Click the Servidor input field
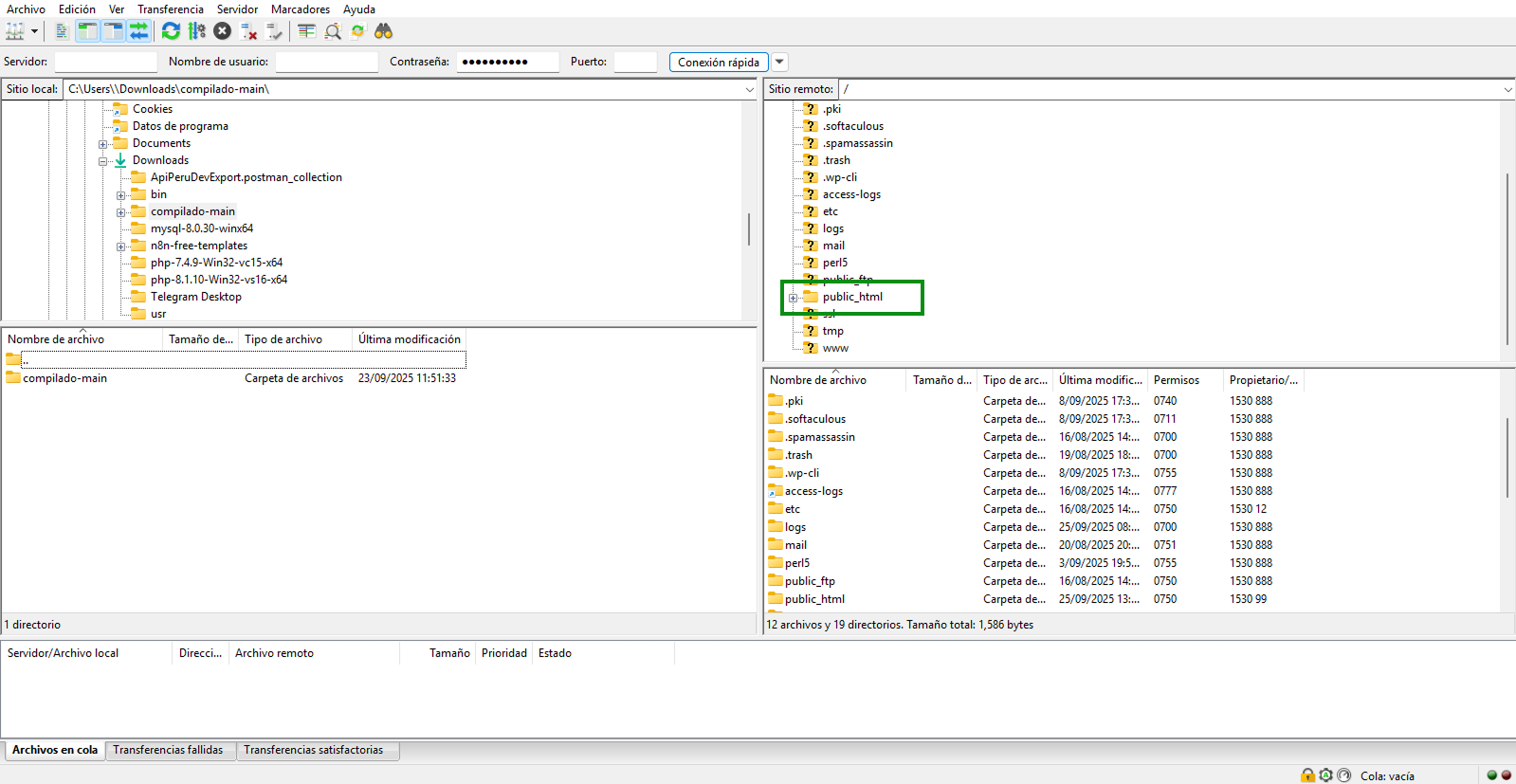The width and height of the screenshot is (1516, 784). tap(105, 62)
